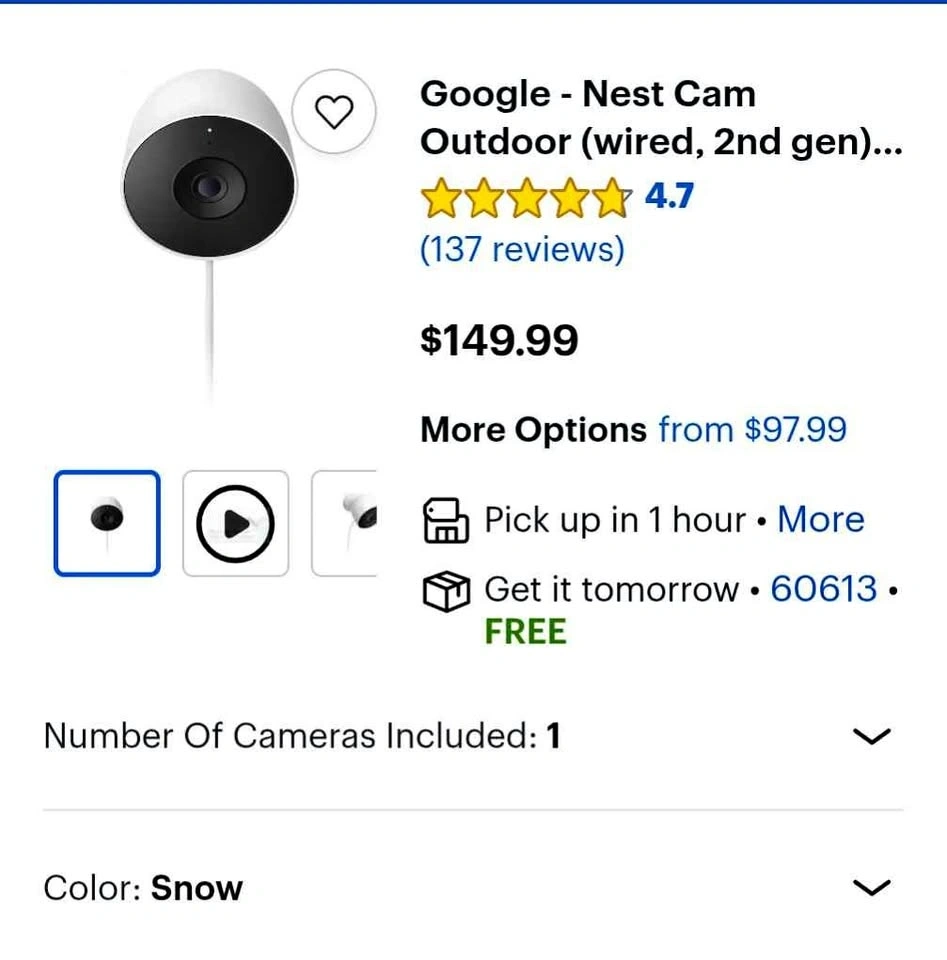Viewport: 947px width, 960px height.
Task: Expand Number Of Cameras Included chevron
Action: [871, 737]
